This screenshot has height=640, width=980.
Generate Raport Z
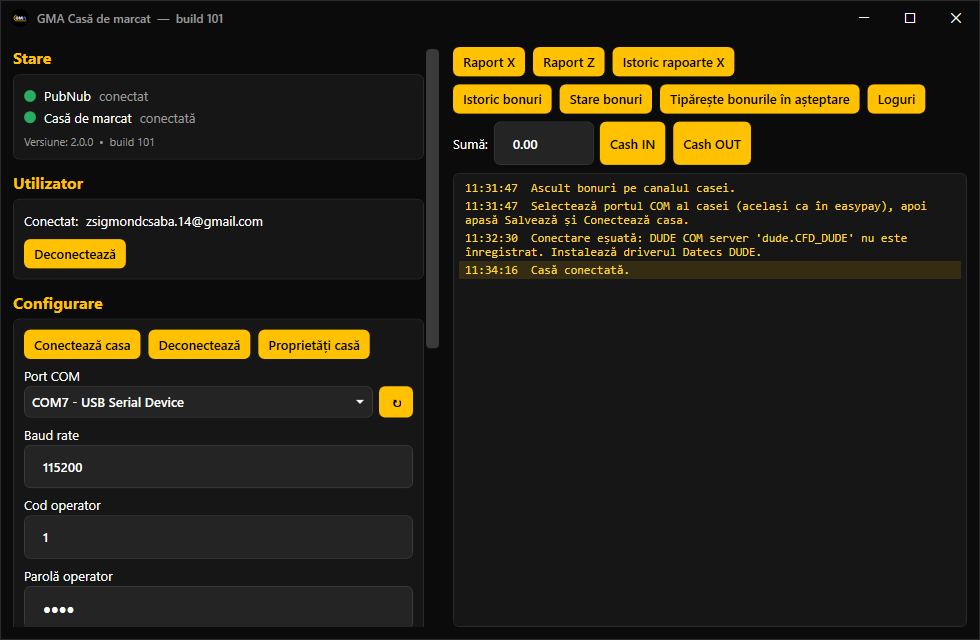coord(568,62)
